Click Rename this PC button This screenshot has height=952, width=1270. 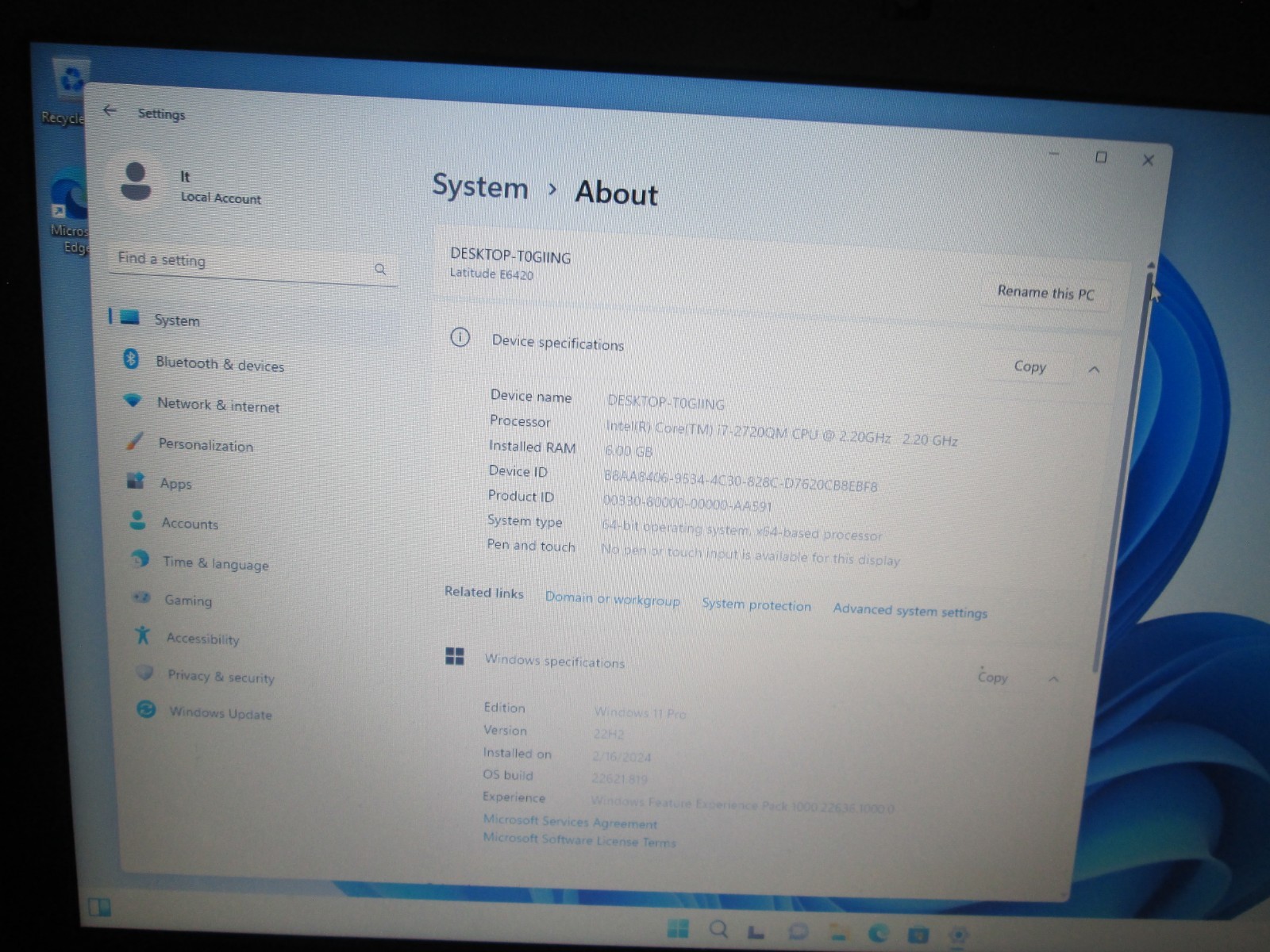click(1045, 293)
